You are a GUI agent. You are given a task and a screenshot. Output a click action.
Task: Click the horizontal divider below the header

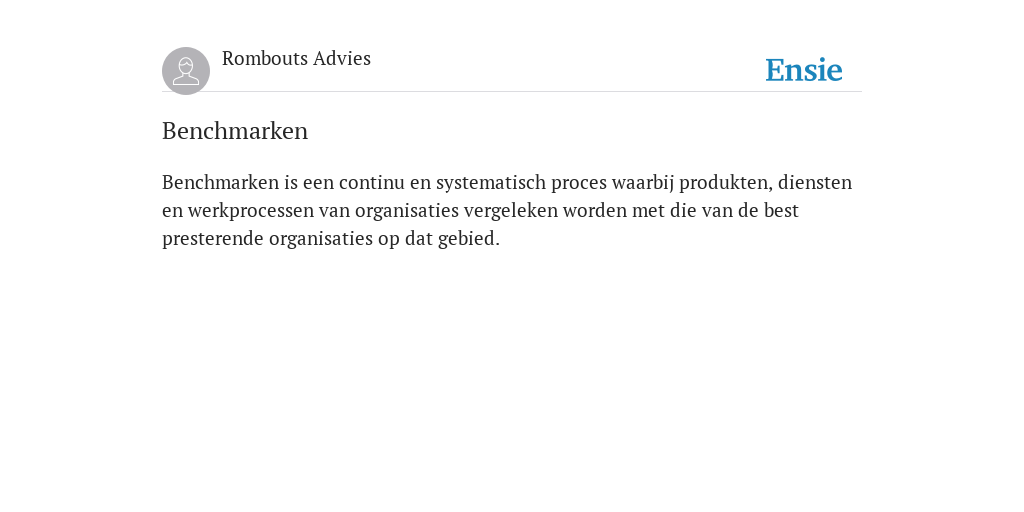click(512, 92)
